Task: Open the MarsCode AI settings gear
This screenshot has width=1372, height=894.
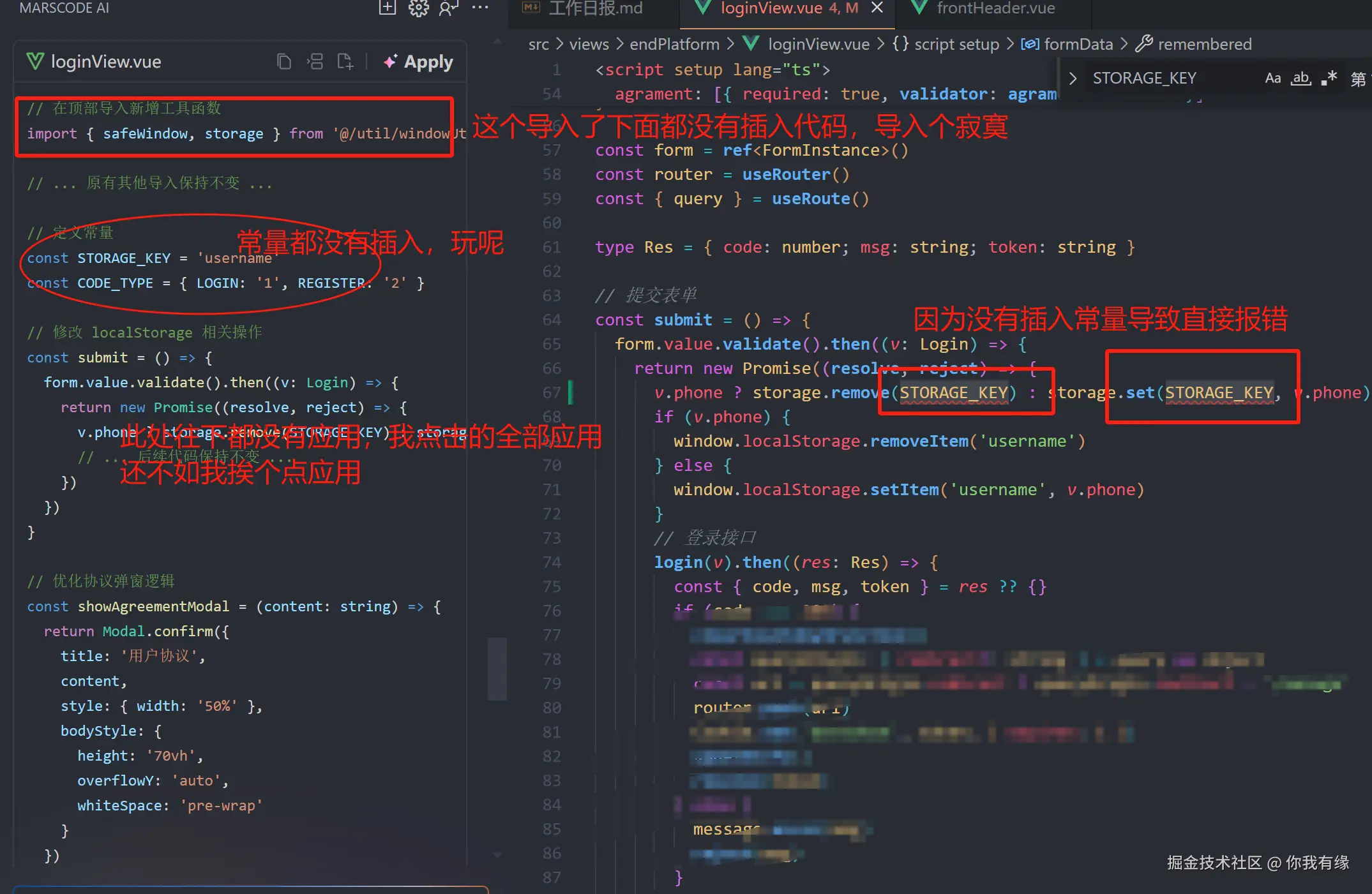Action: coord(419,9)
